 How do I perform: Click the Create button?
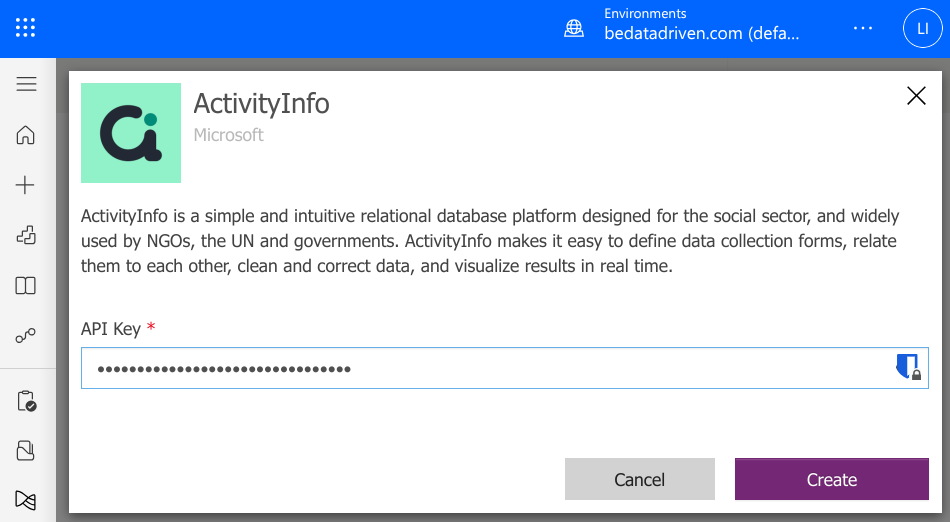831,479
